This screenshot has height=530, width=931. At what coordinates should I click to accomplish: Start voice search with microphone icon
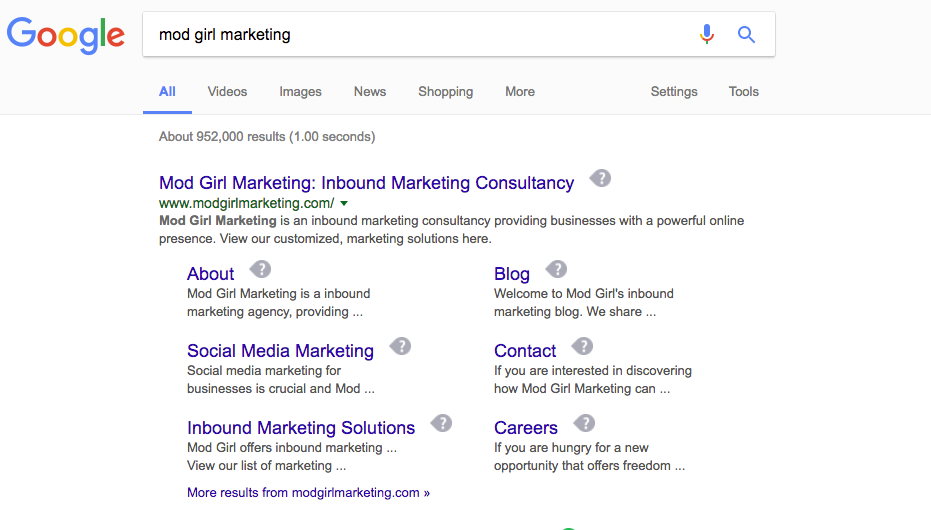pyautogui.click(x=707, y=34)
